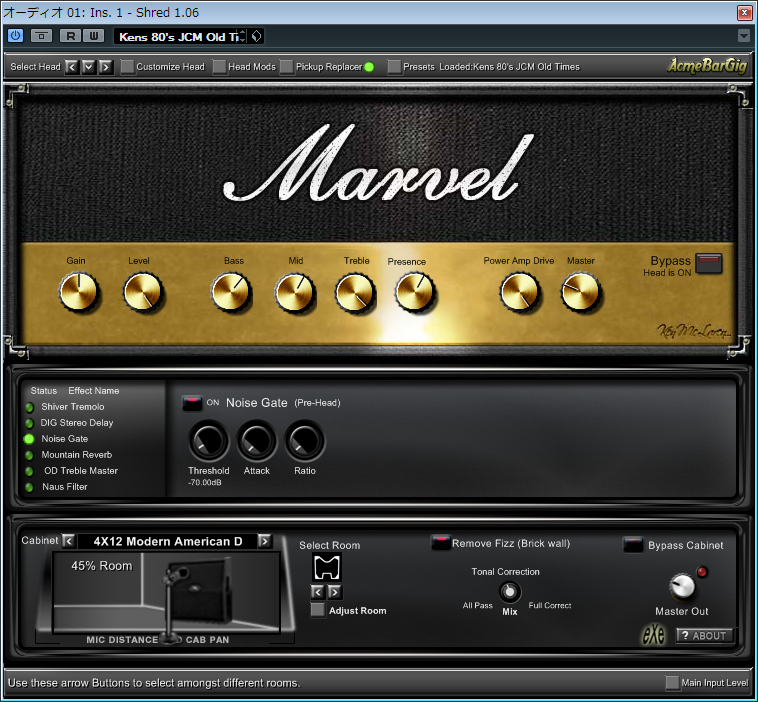Select Naus Filter effect name
Image resolution: width=758 pixels, height=702 pixels.
click(64, 486)
